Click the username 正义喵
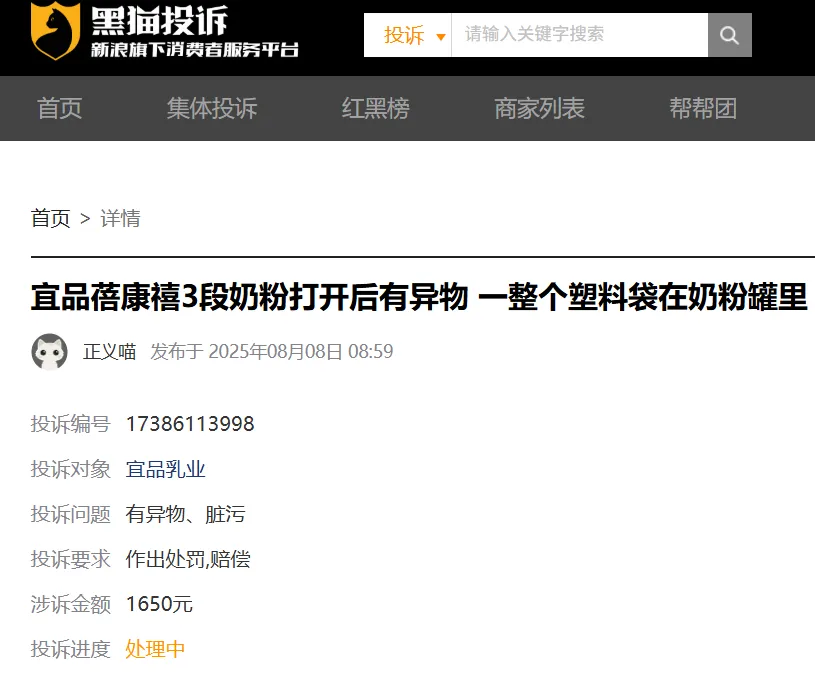815x689 pixels. point(109,352)
